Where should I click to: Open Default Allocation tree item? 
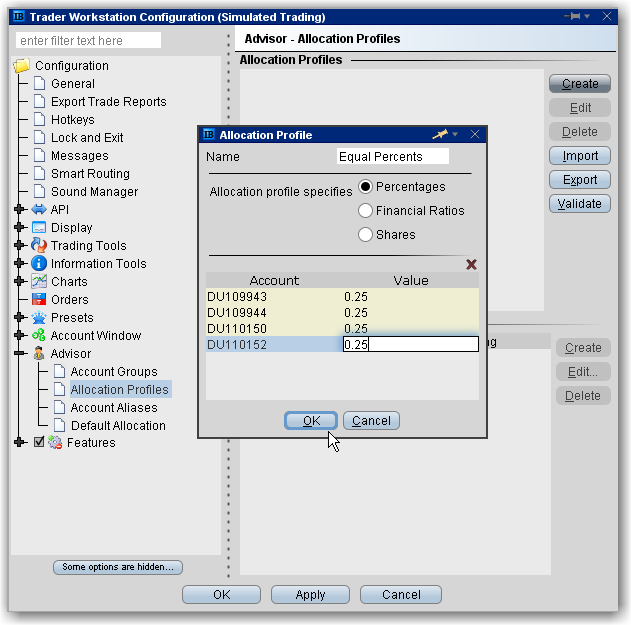[117, 426]
